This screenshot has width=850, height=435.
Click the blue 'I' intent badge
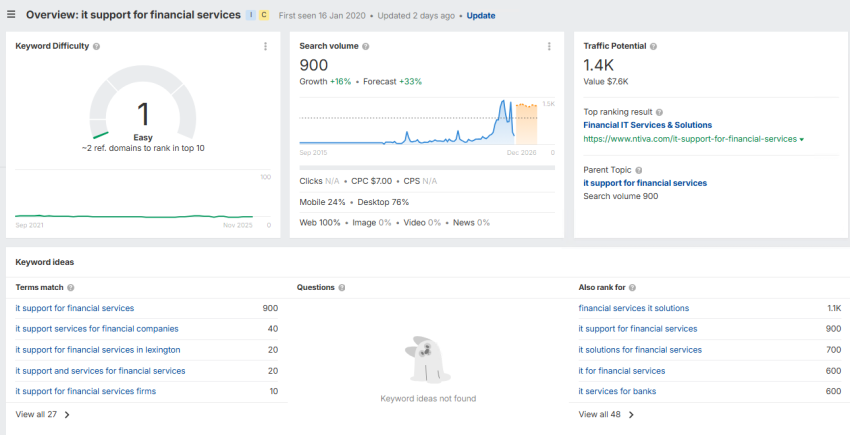250,15
